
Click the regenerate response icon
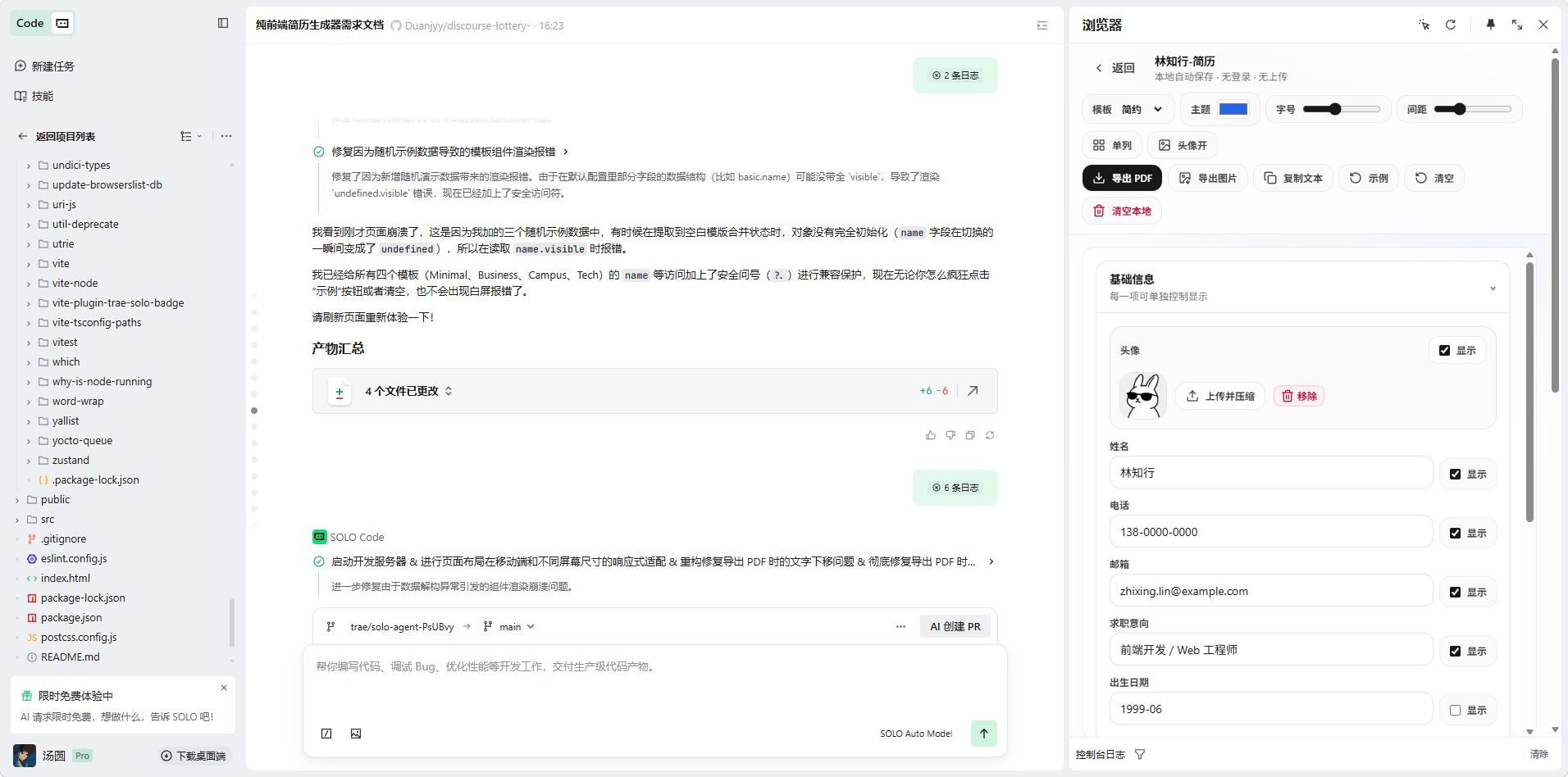coord(990,435)
